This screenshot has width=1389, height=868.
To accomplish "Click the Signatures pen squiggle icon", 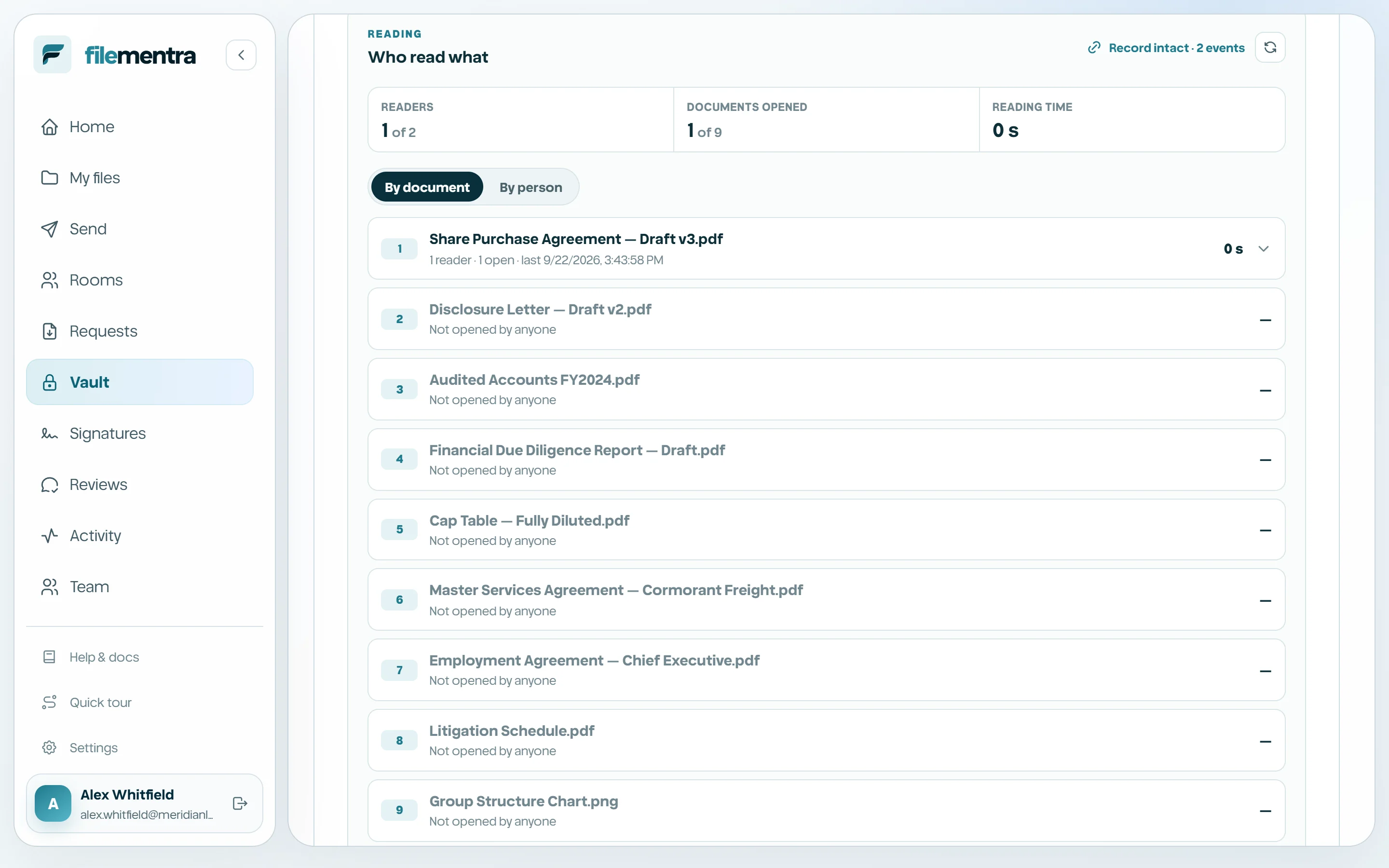I will tap(49, 434).
